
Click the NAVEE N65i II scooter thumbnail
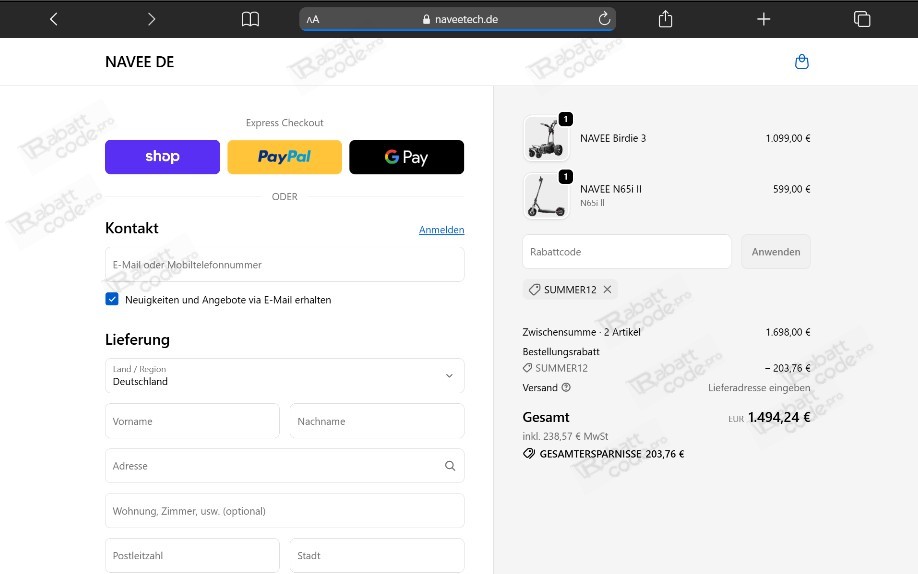coord(546,196)
